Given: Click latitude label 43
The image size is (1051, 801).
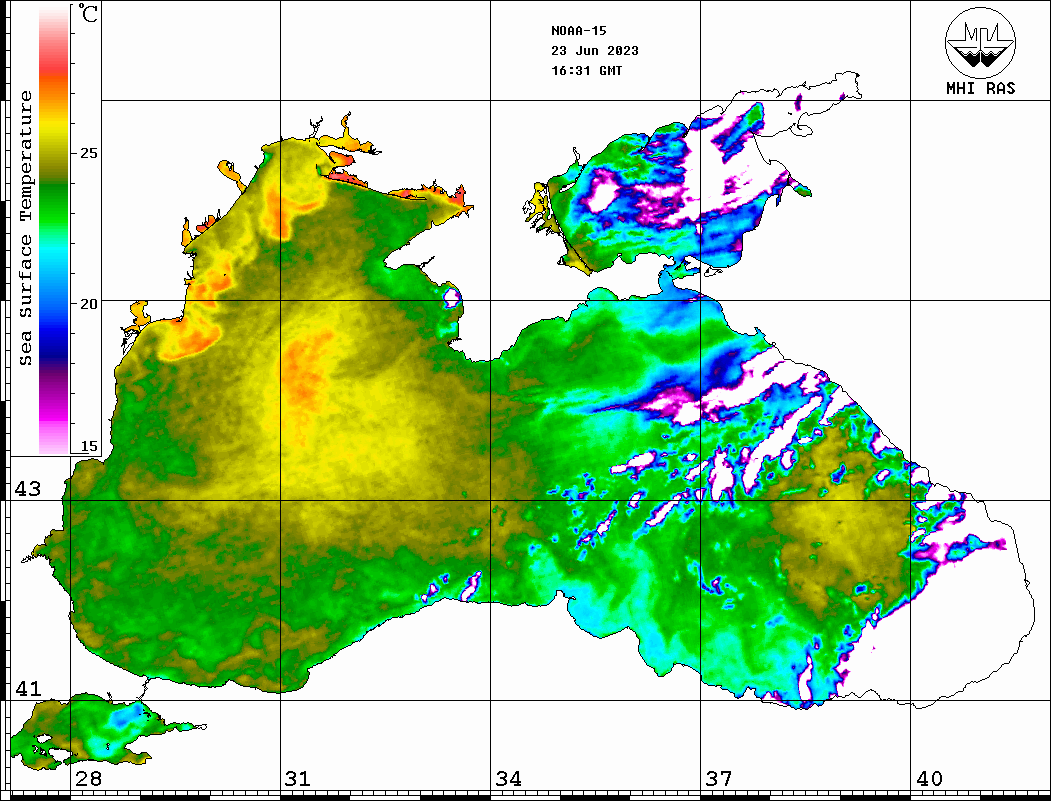Looking at the screenshot, I should [x=28, y=489].
